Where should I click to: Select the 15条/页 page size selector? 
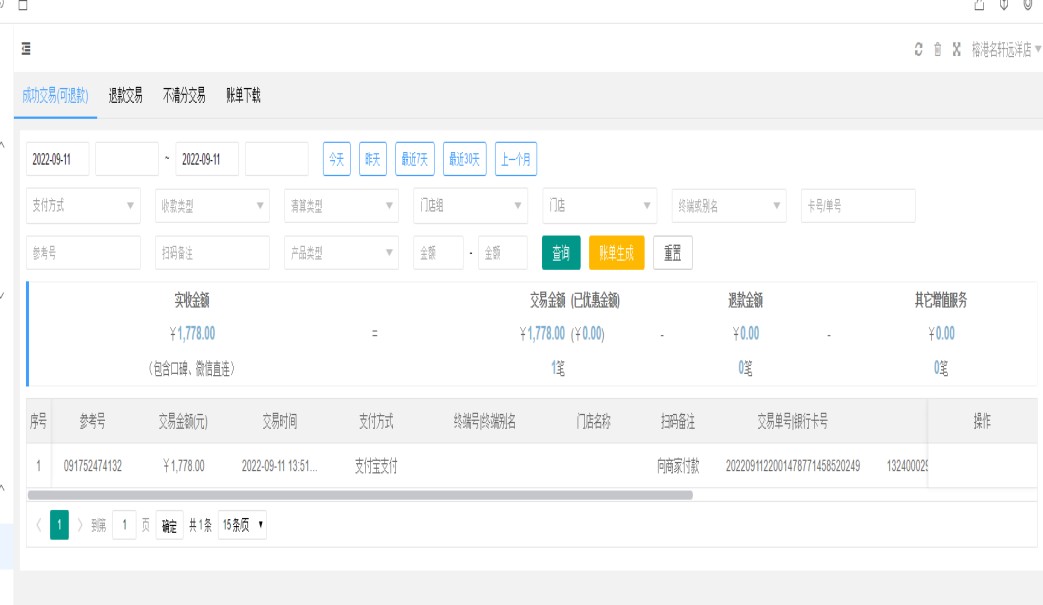tap(242, 525)
